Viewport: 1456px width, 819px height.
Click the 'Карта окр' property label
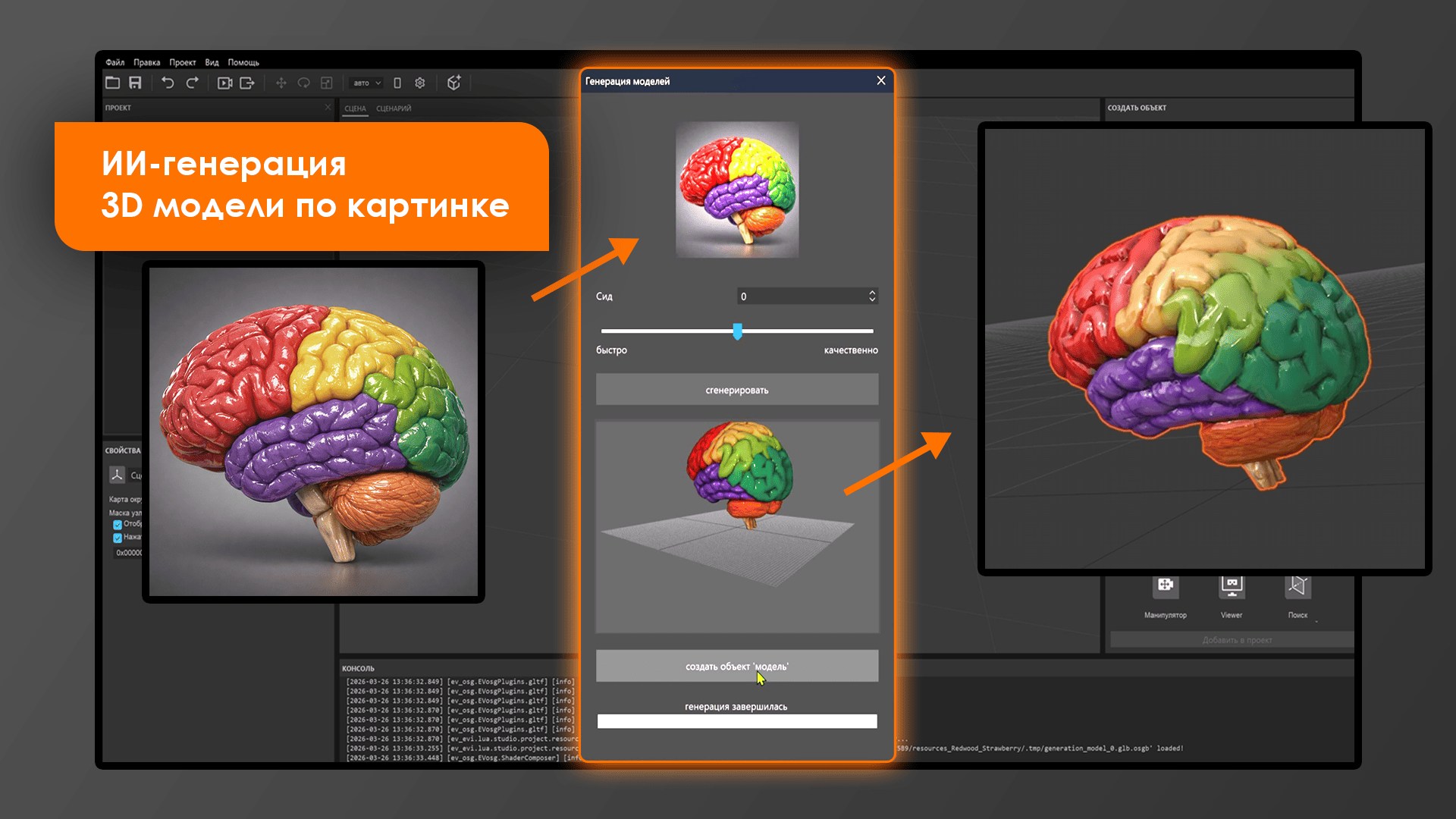(x=125, y=500)
